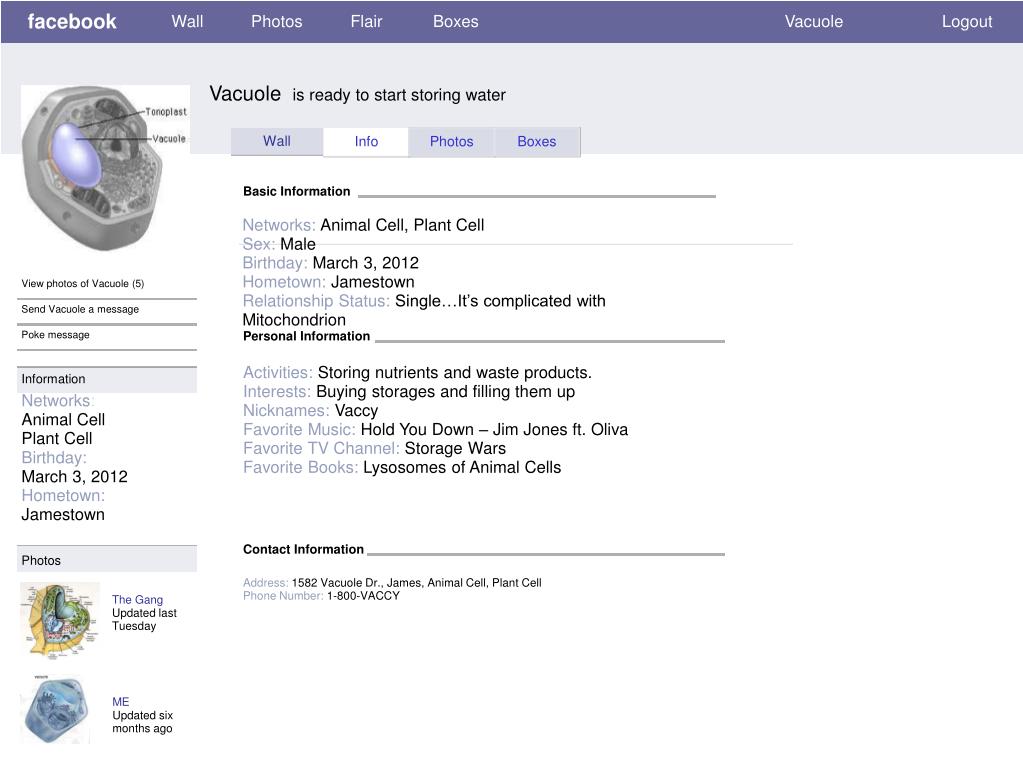
Task: Click 'Hold You Down – Jim Jones ft. Oliva'
Action: 495,429
